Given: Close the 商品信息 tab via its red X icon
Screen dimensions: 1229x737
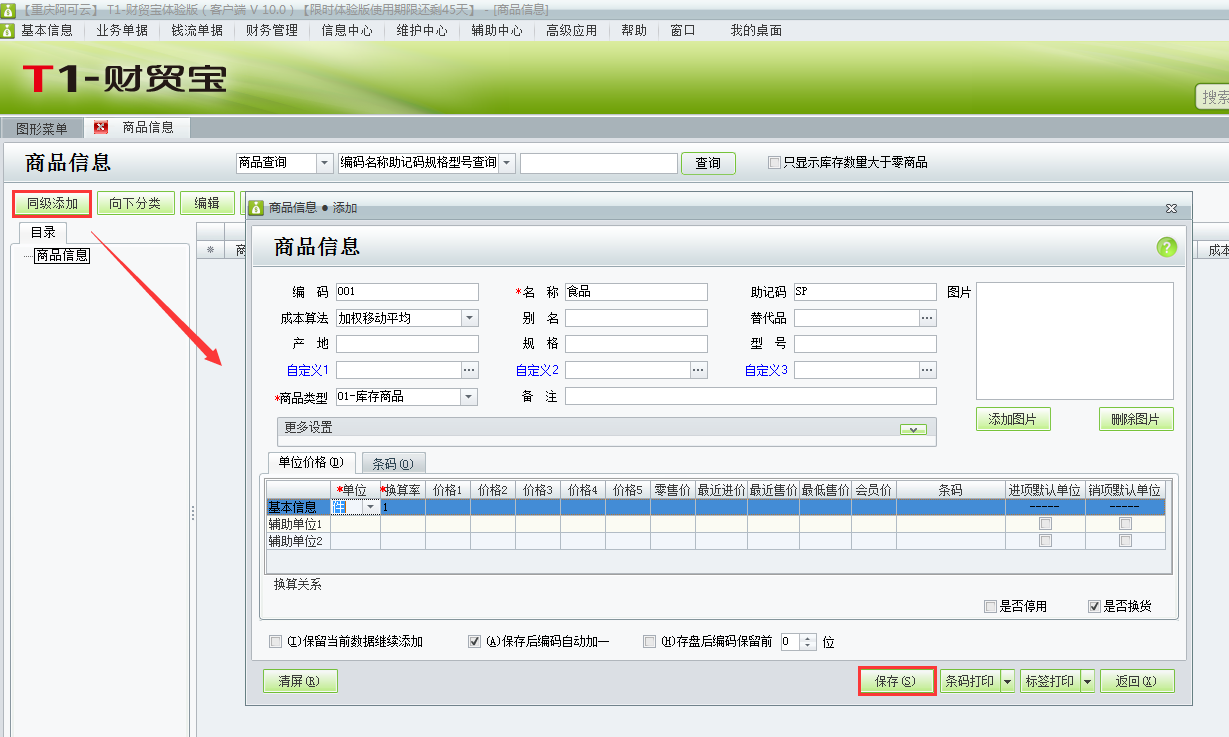Looking at the screenshot, I should pos(101,127).
